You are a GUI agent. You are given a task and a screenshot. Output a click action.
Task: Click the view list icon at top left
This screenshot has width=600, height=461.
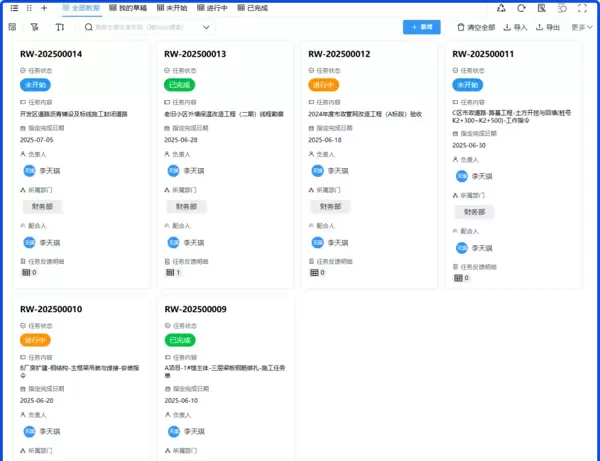point(14,7)
